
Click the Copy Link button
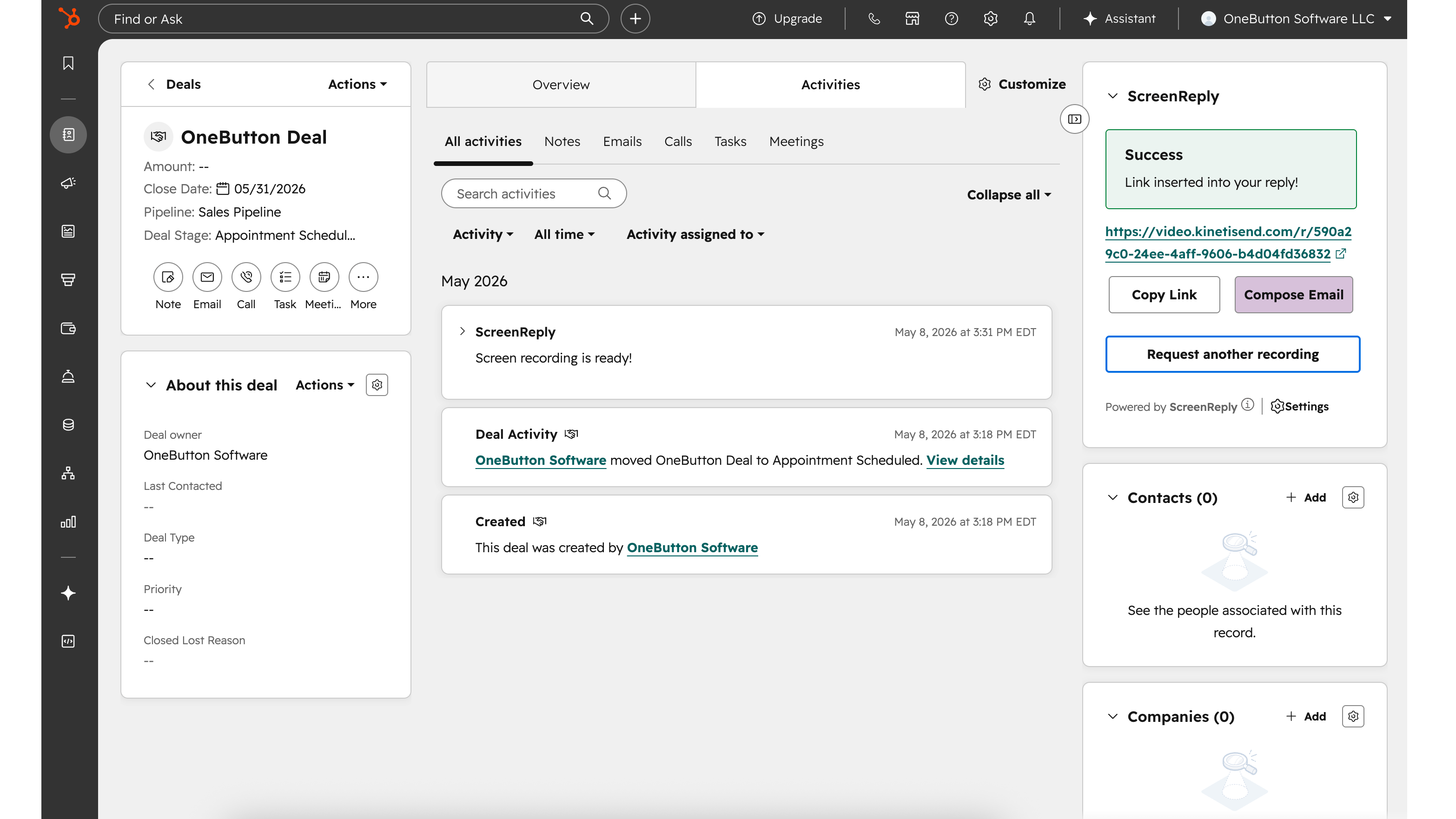click(1164, 295)
